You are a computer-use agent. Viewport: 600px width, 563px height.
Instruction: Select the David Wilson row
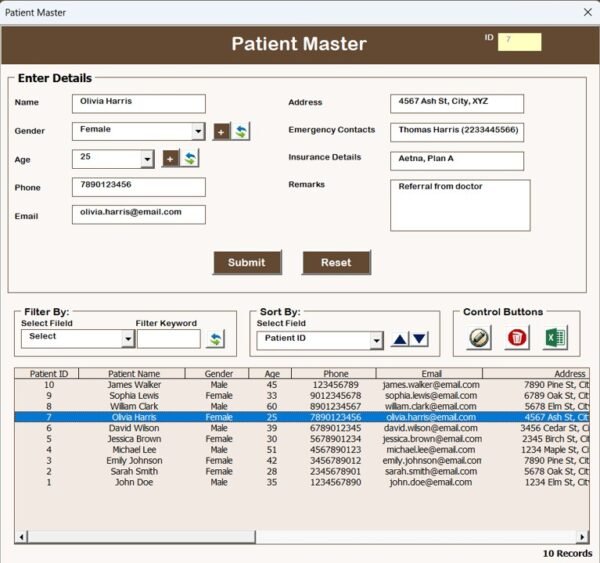click(302, 428)
